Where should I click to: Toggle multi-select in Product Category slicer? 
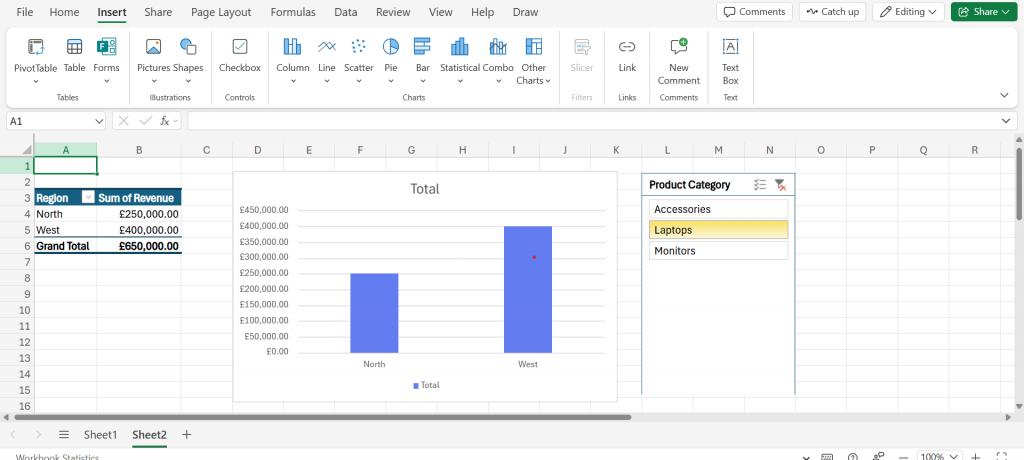coord(760,185)
